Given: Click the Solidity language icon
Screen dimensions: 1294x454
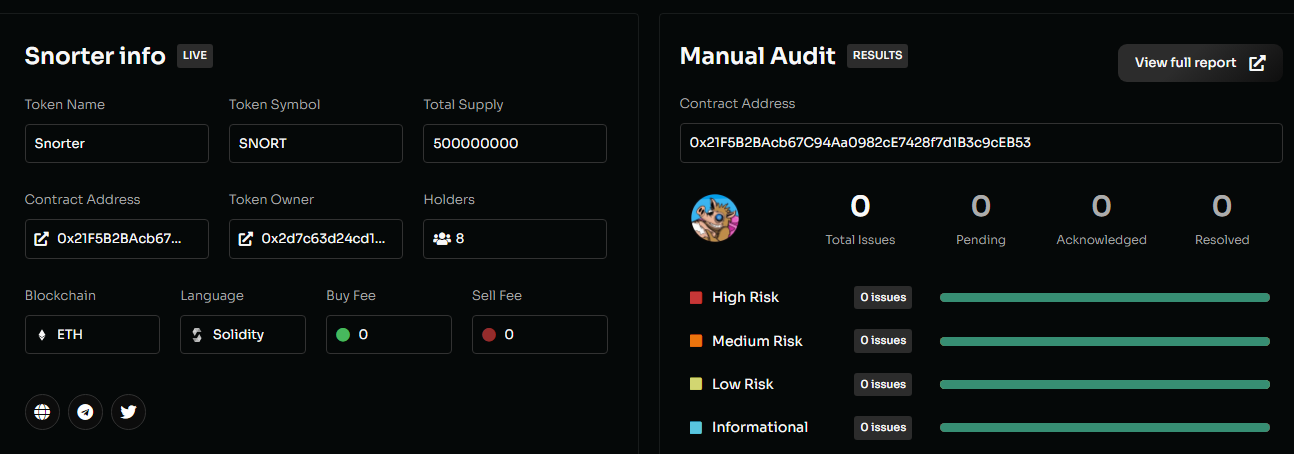Looking at the screenshot, I should point(197,335).
